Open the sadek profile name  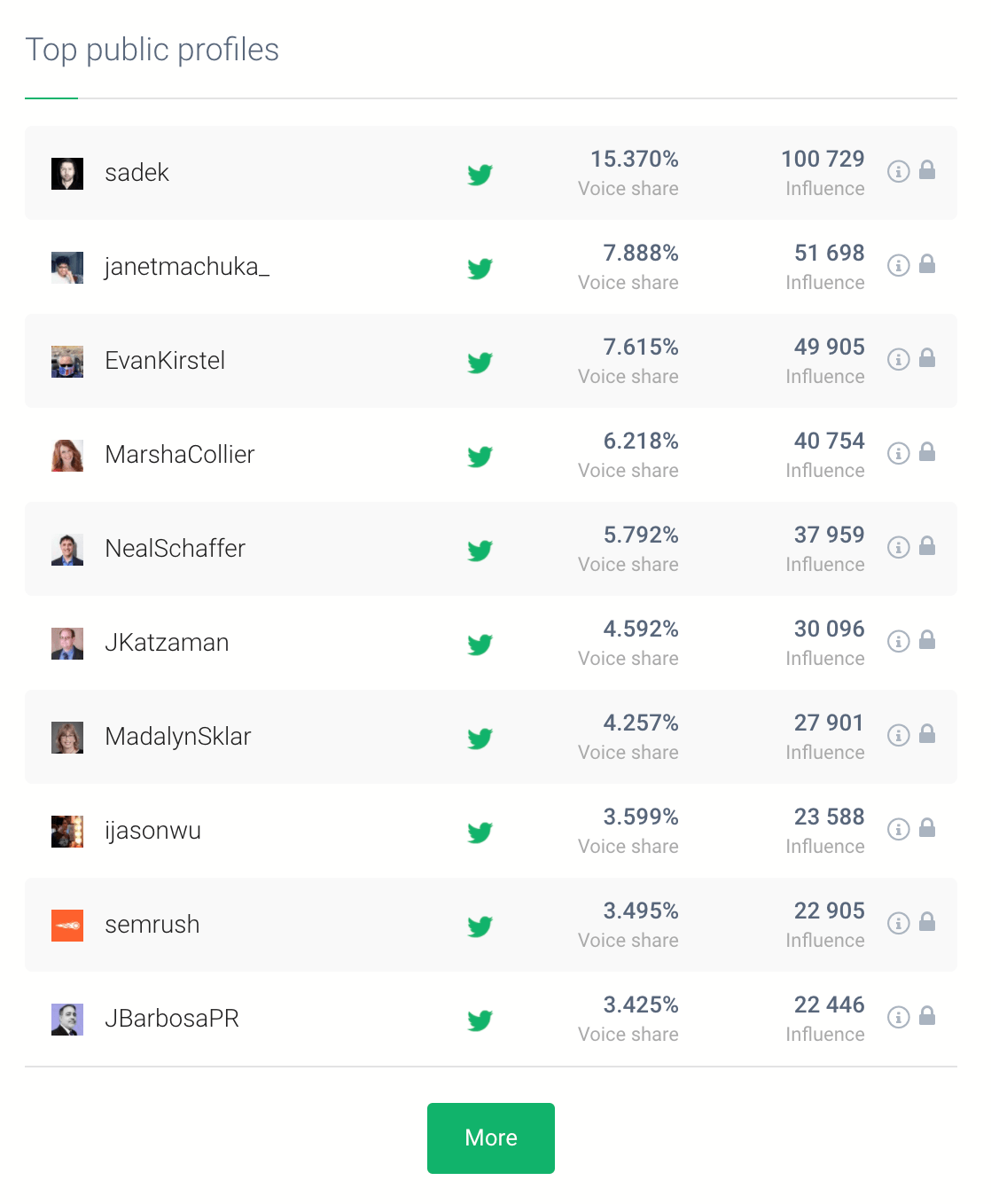coord(137,173)
